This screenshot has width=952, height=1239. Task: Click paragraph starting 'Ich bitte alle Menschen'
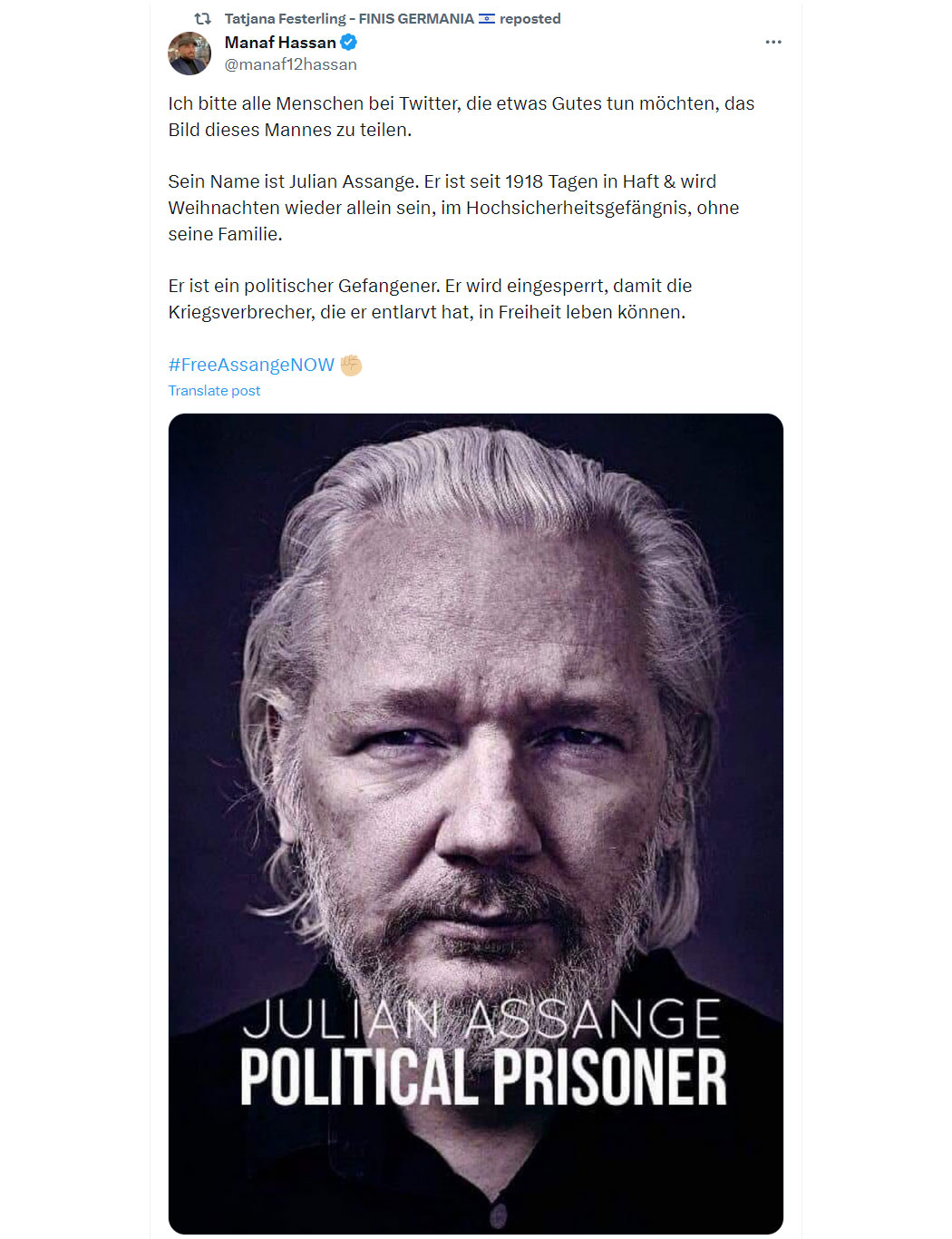click(461, 116)
